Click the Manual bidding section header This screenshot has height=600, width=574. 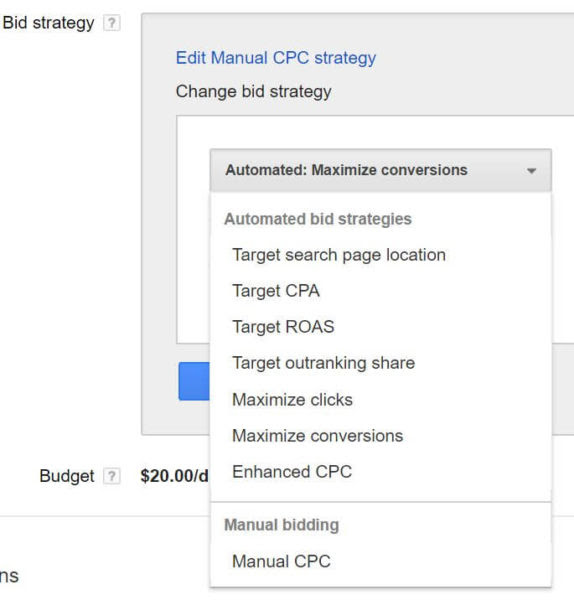(282, 525)
